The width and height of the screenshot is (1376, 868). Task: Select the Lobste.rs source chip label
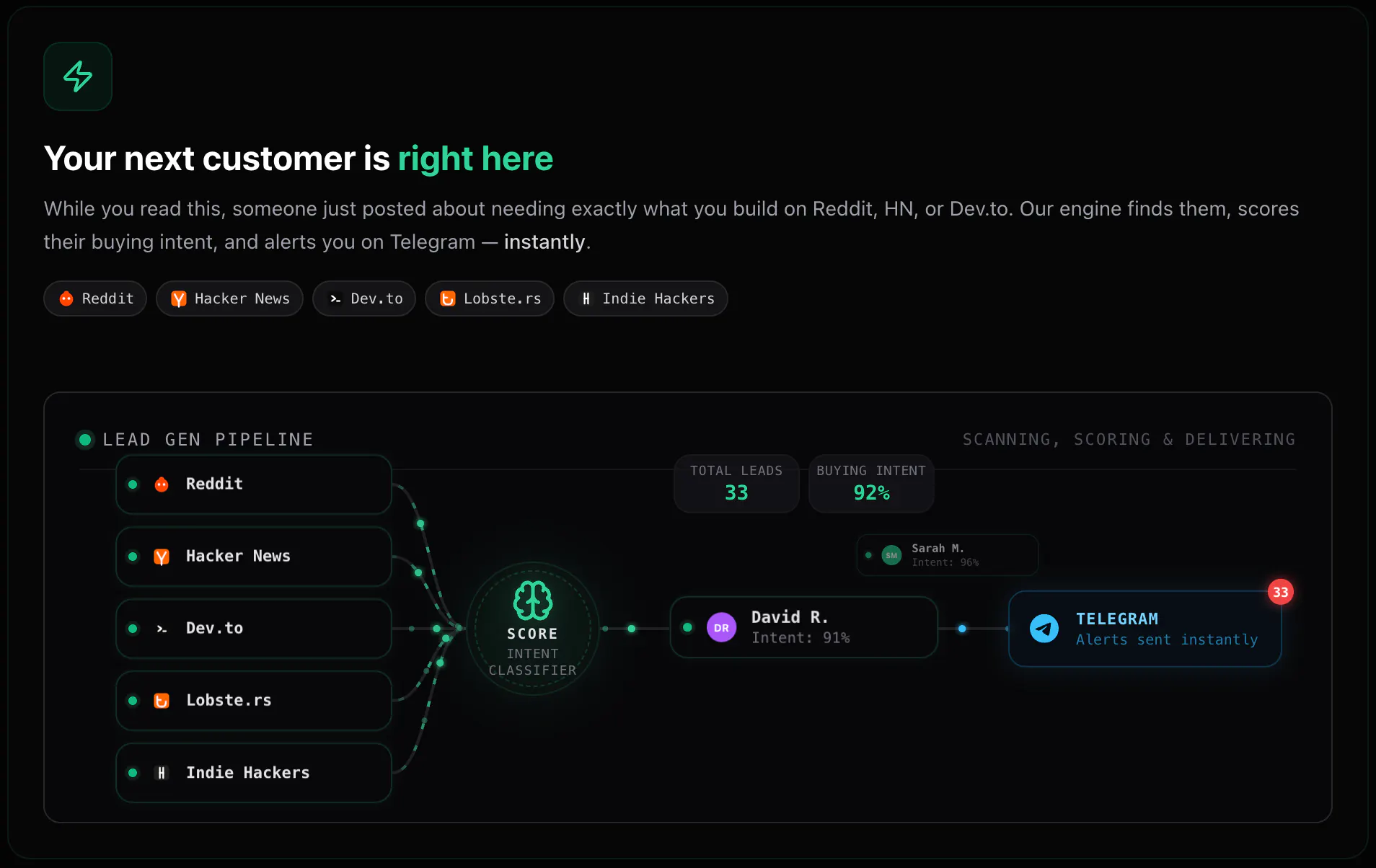coord(502,298)
